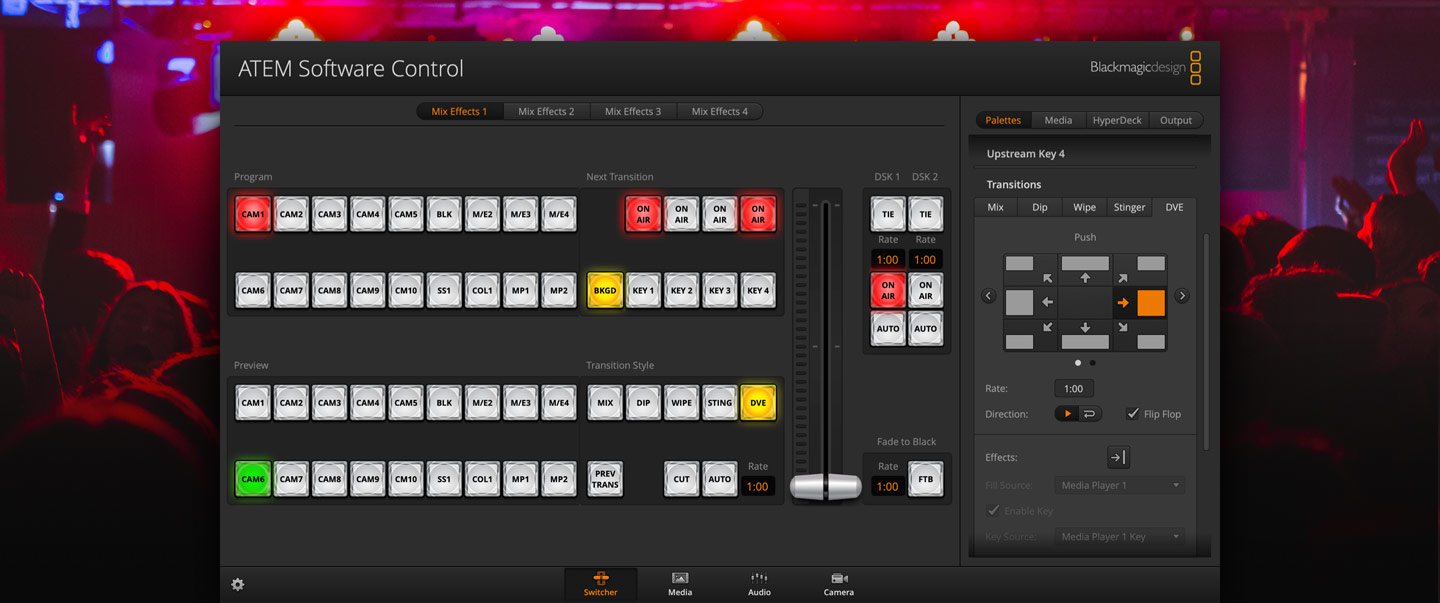This screenshot has width=1440, height=603.
Task: Check the Enable Key option
Action: 994,510
